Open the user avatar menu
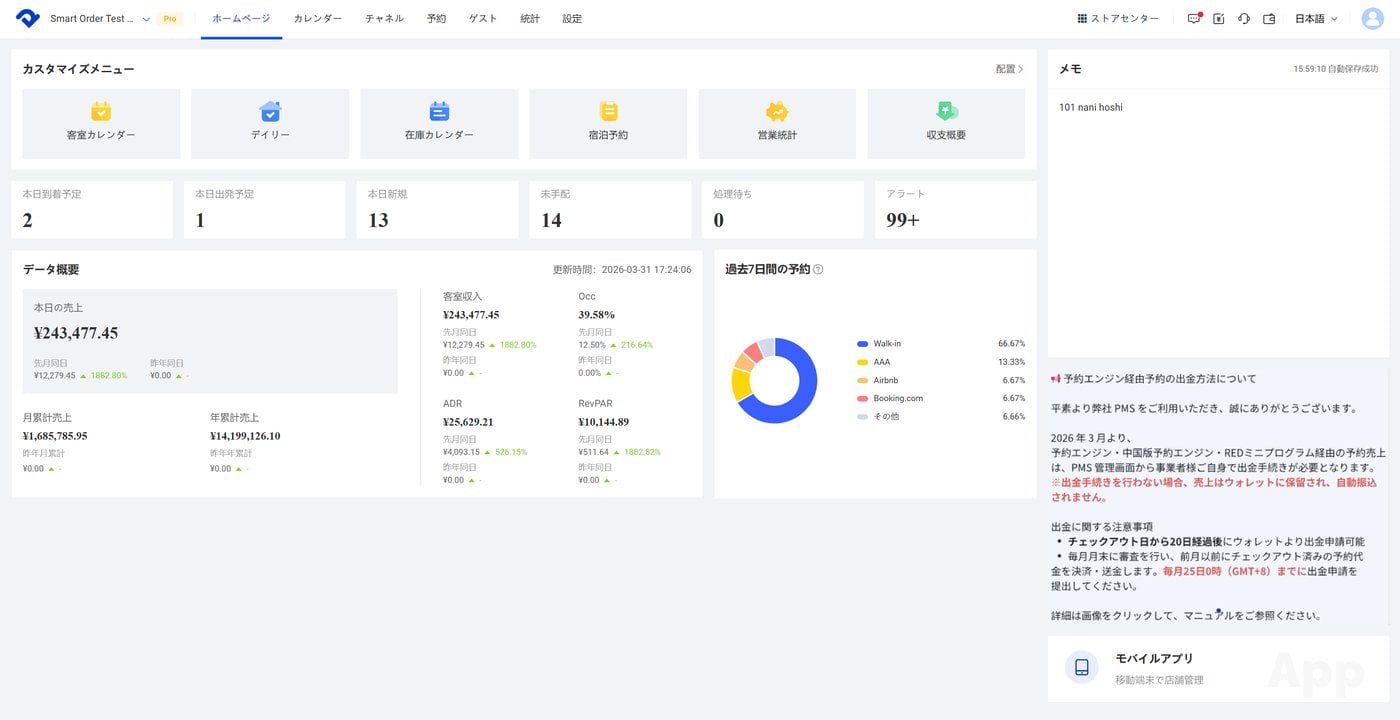This screenshot has width=1400, height=720. [x=1373, y=19]
